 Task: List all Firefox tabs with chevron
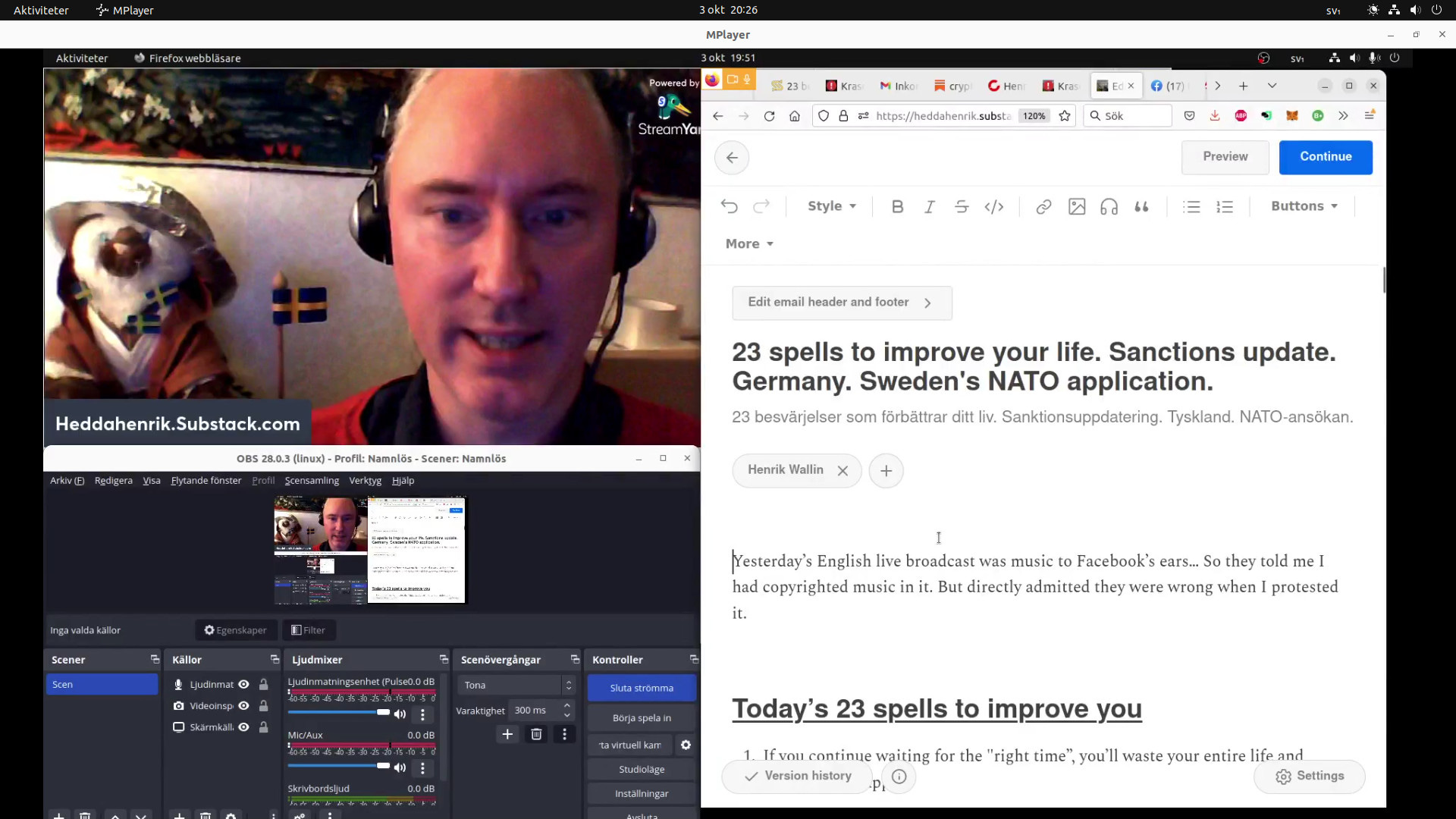1272,86
